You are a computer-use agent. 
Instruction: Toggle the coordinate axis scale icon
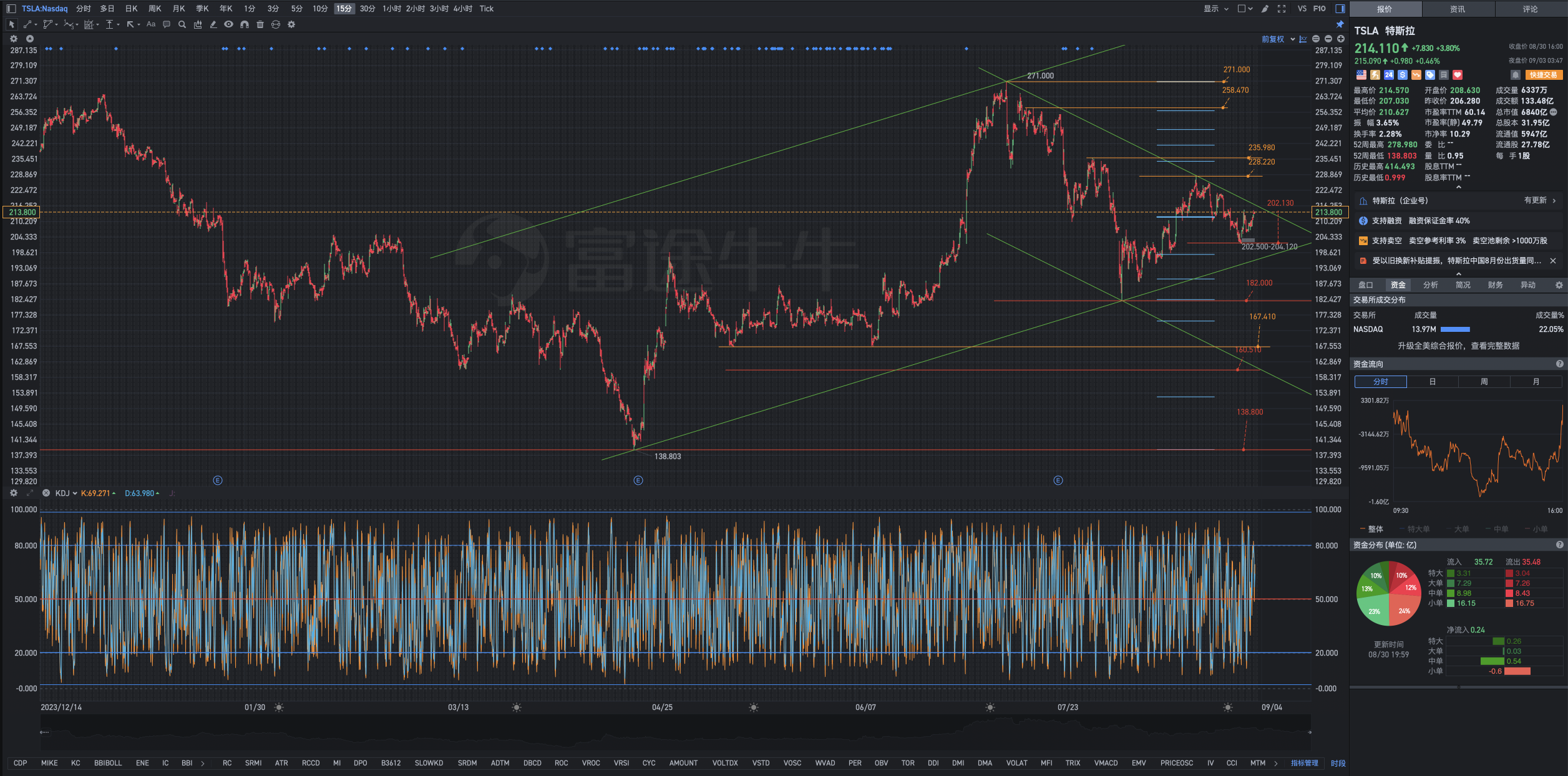point(1303,39)
